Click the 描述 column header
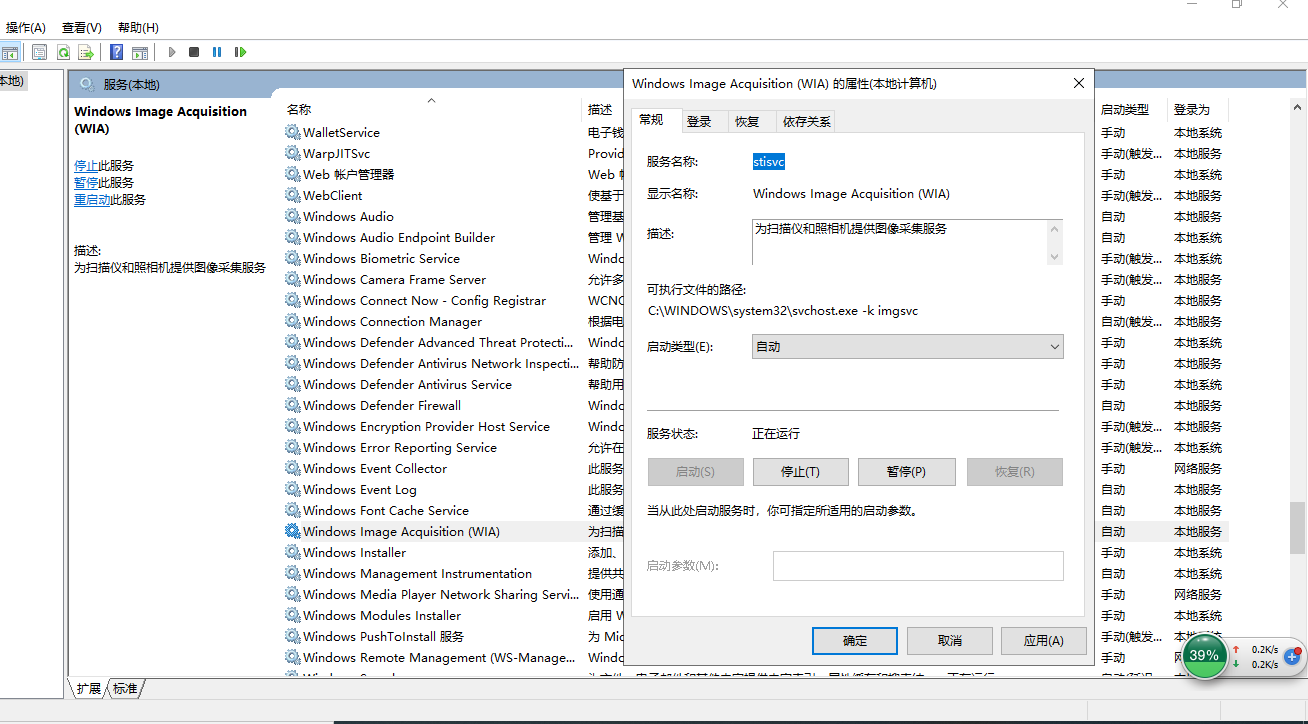This screenshot has height=724, width=1308. click(x=602, y=109)
